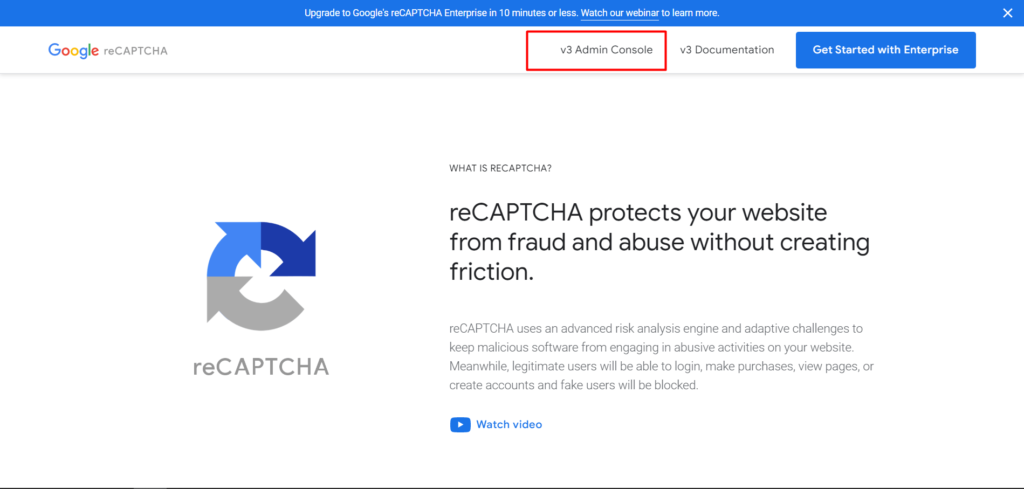Viewport: 1024px width, 489px height.
Task: Click the headline 'reCAPTCHA protects your website'
Action: 639,213
